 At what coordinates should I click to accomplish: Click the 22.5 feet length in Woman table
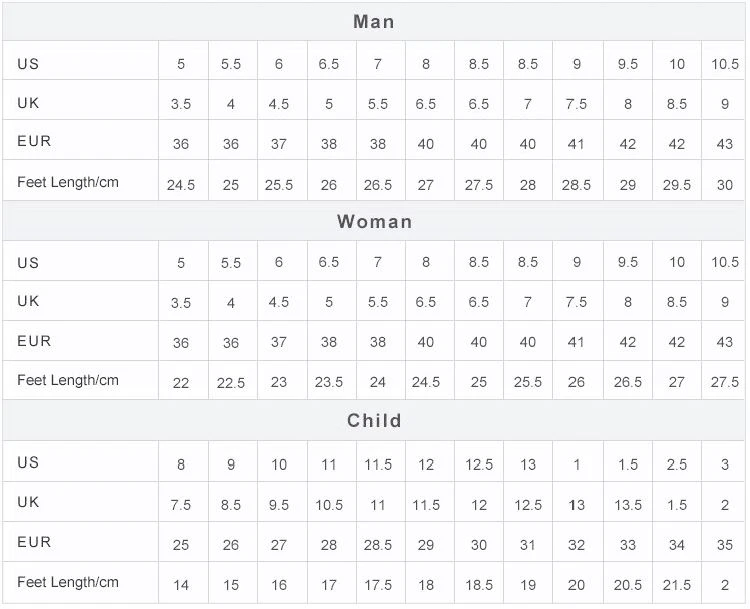point(231,383)
